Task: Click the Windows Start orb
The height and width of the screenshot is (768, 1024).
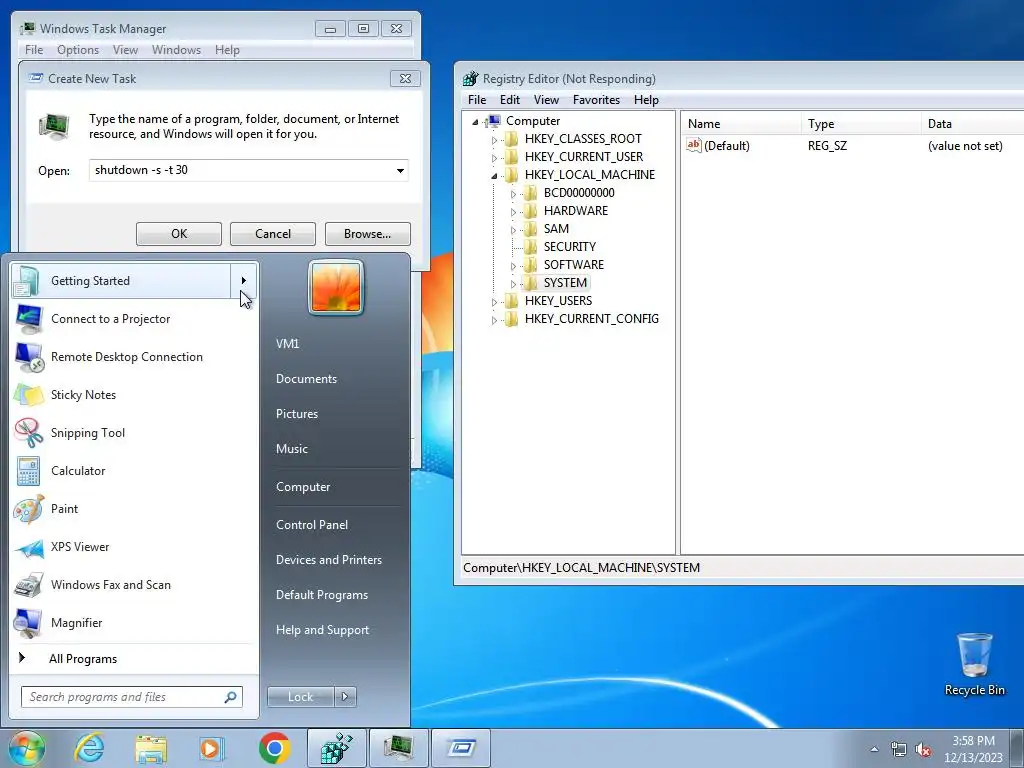Action: pos(27,748)
